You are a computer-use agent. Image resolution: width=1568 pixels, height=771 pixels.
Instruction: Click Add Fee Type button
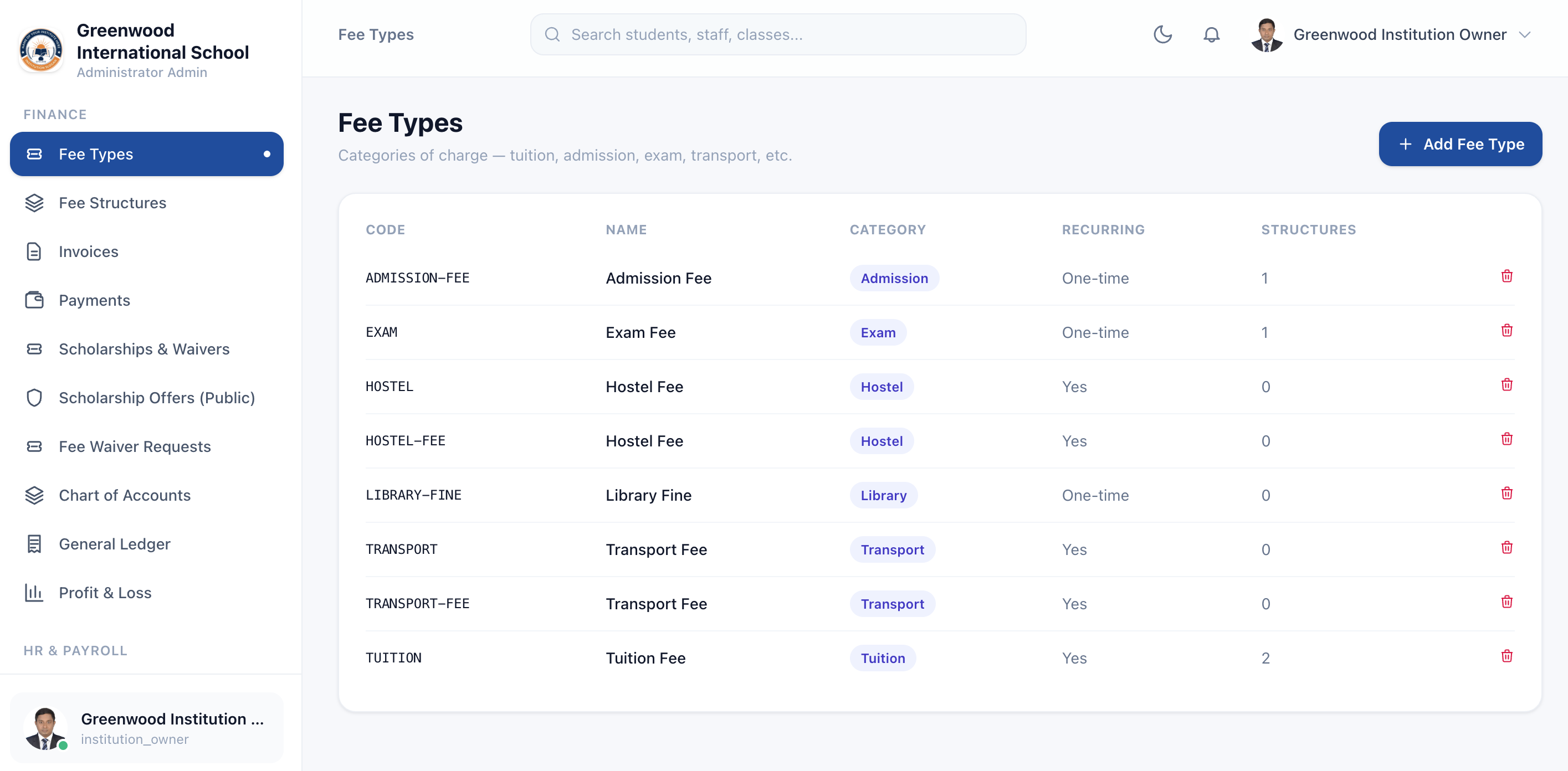[1461, 144]
